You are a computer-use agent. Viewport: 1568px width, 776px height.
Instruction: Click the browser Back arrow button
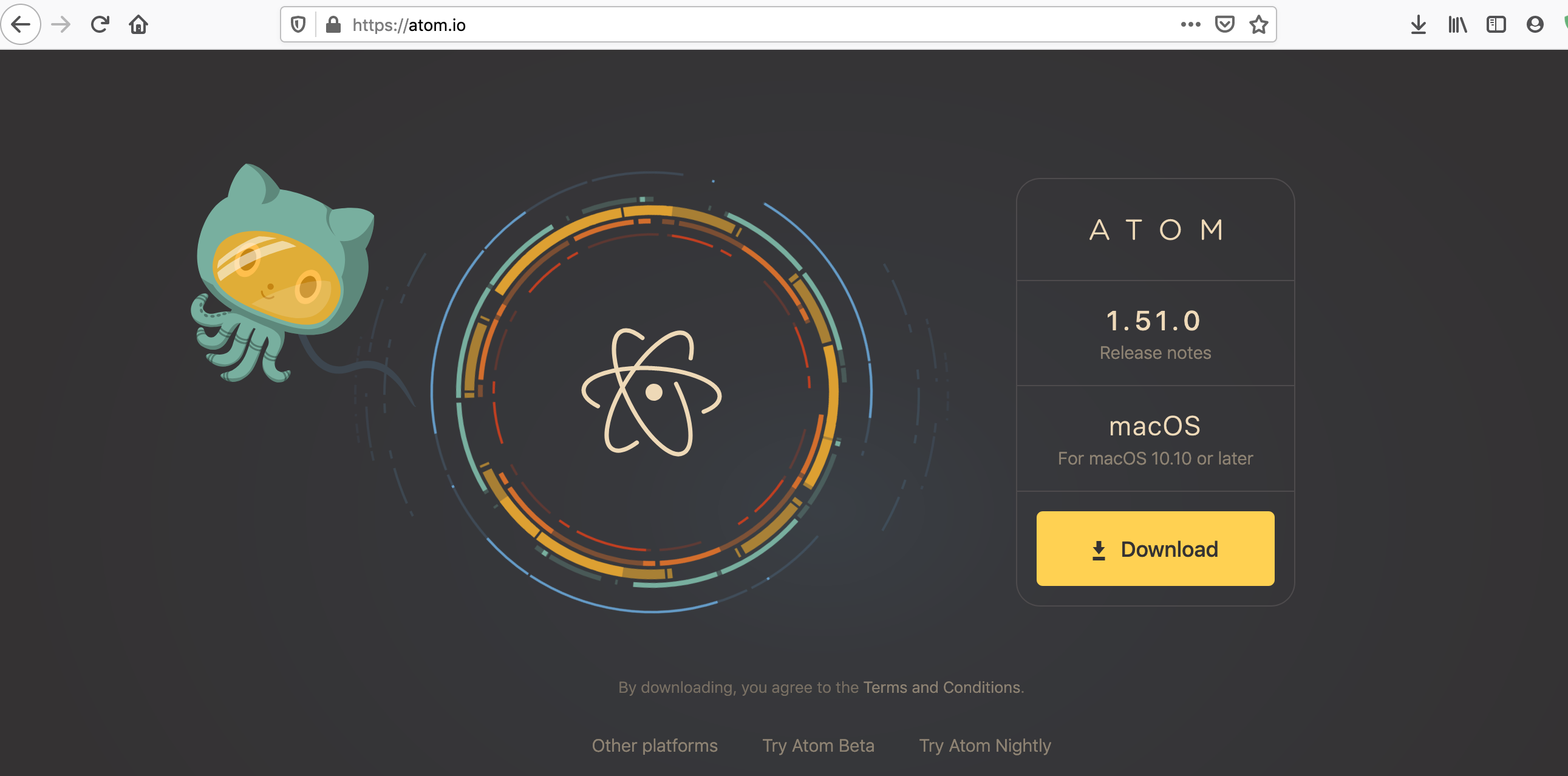[21, 24]
